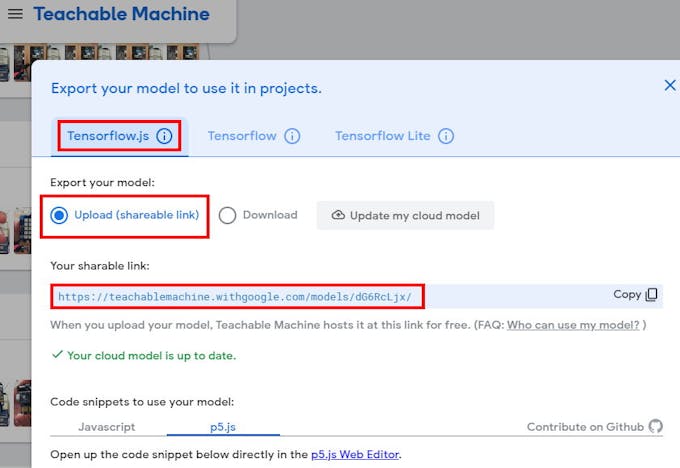Viewport: 680px width, 468px height.
Task: Click the copy clipboard icon
Action: pyautogui.click(x=651, y=295)
